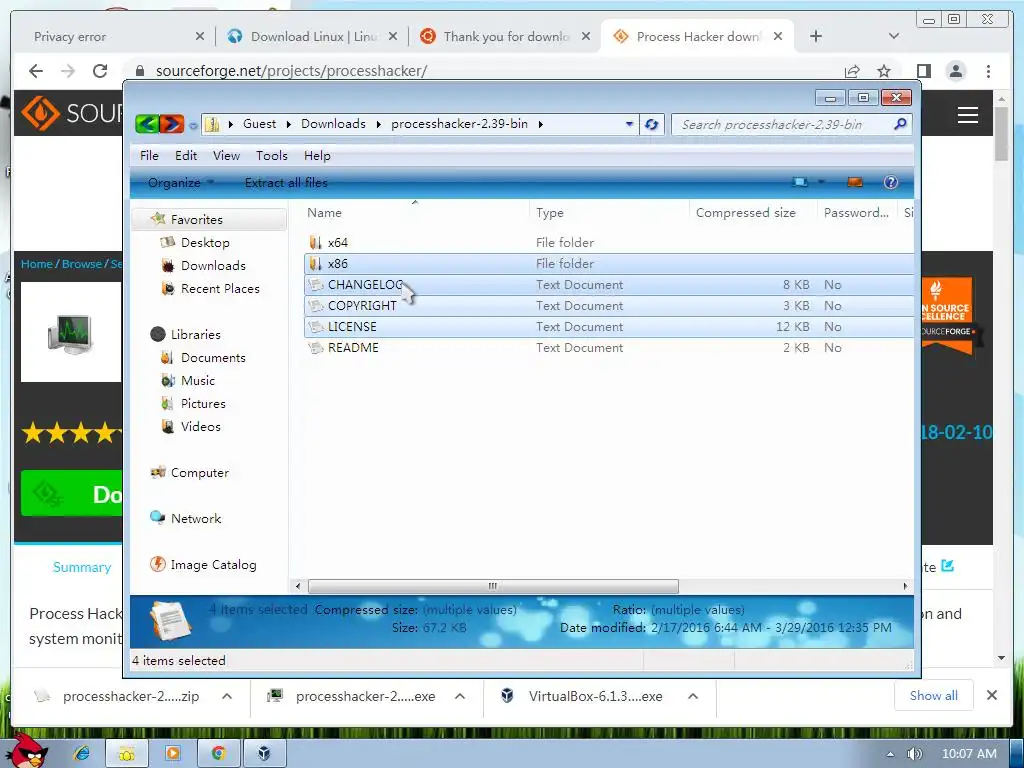Click the Angry Birds start button
This screenshot has height=768, width=1024.
click(29, 750)
